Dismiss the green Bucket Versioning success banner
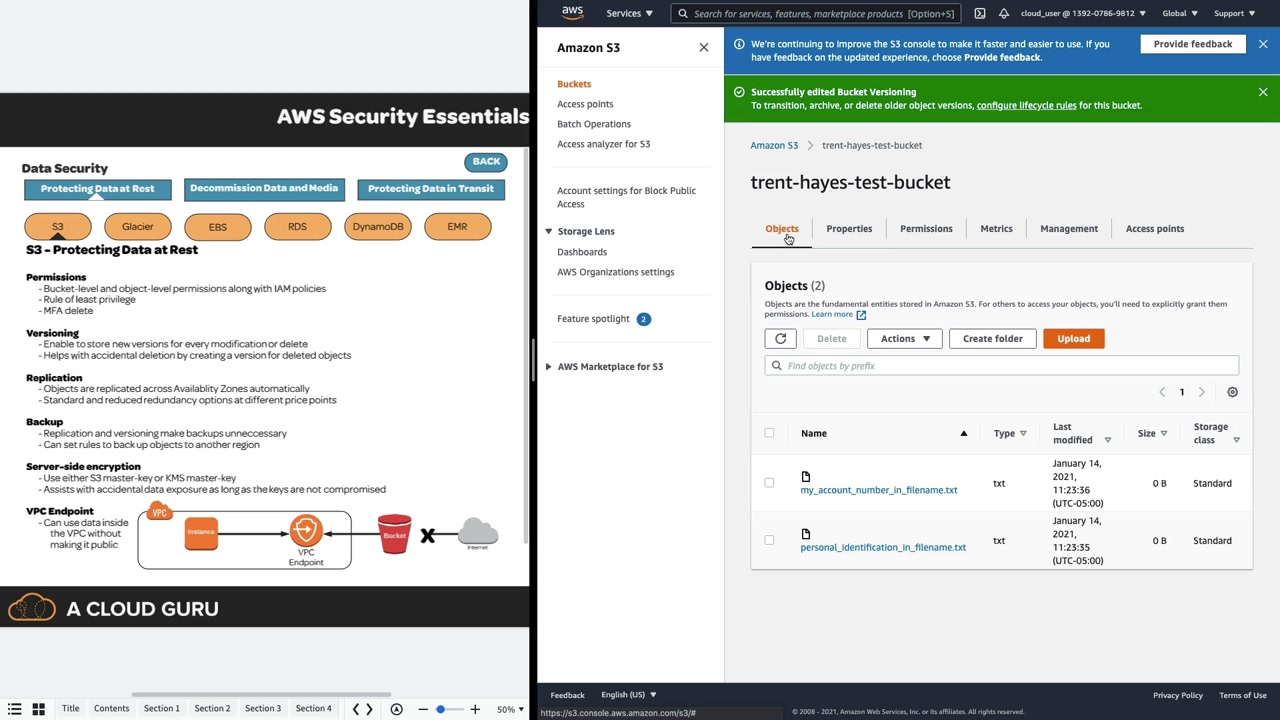Viewport: 1280px width, 720px height. pyautogui.click(x=1263, y=92)
